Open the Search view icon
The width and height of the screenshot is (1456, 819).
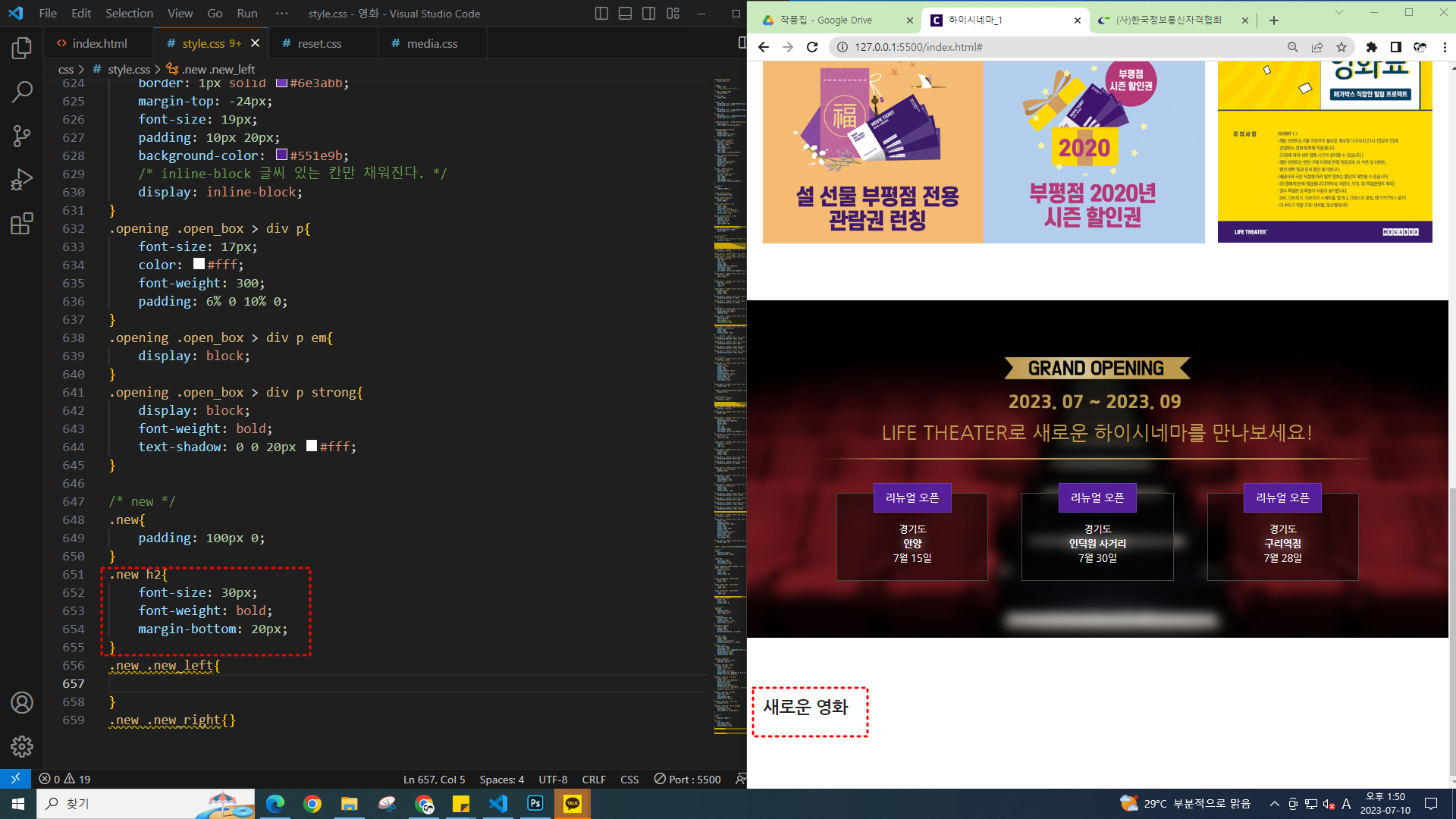pyautogui.click(x=22, y=92)
